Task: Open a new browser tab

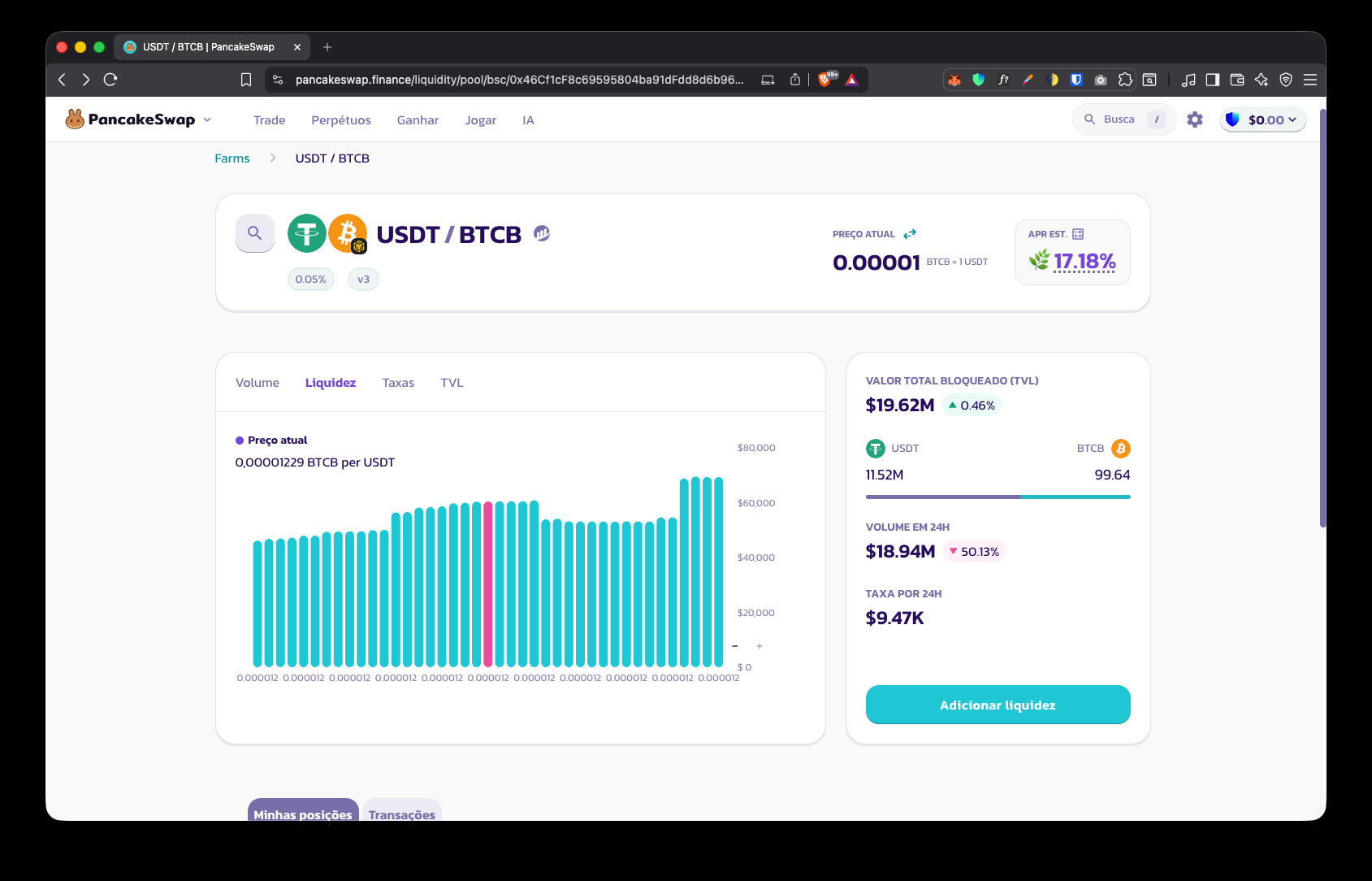Action: [327, 47]
